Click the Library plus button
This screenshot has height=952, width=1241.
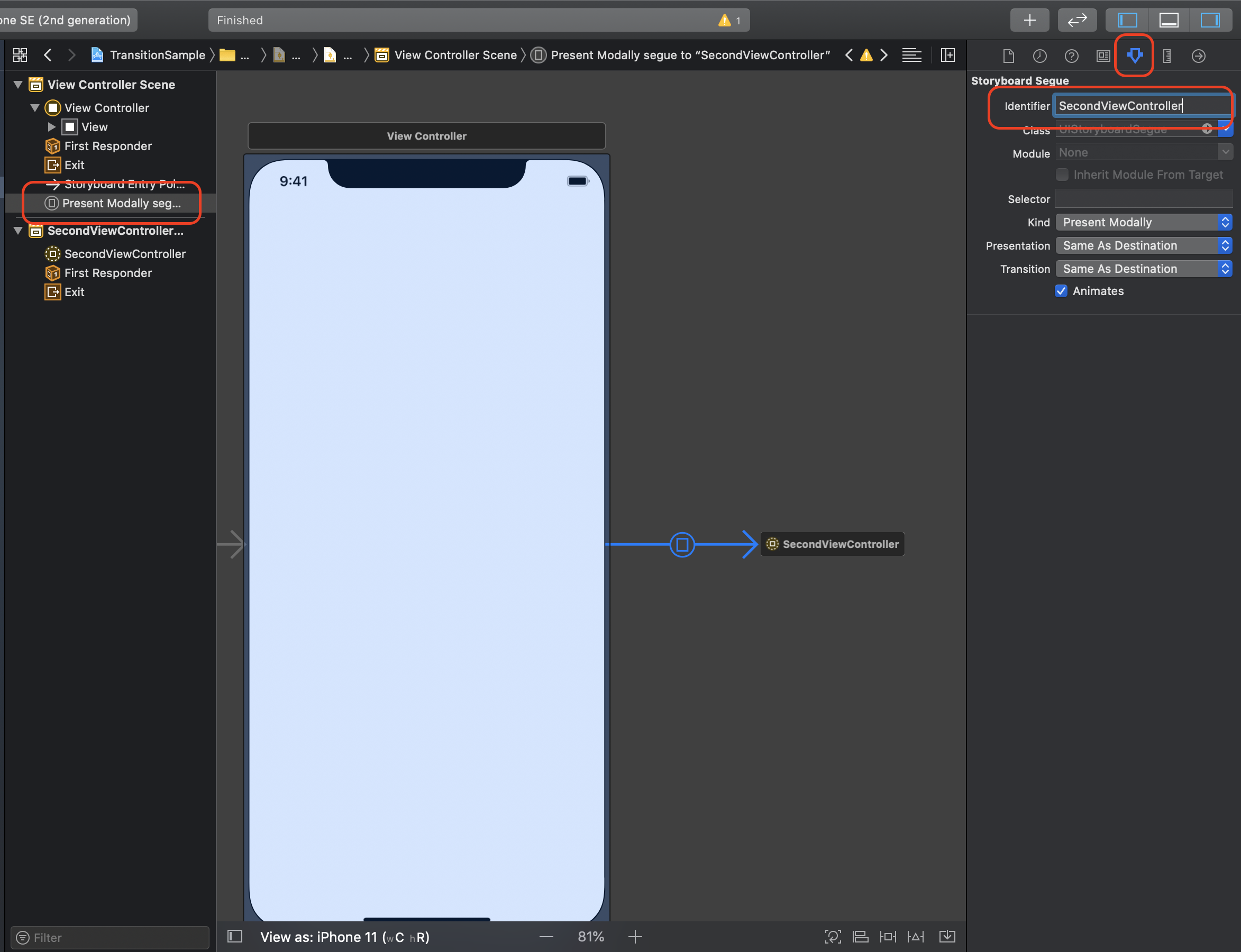[1029, 21]
